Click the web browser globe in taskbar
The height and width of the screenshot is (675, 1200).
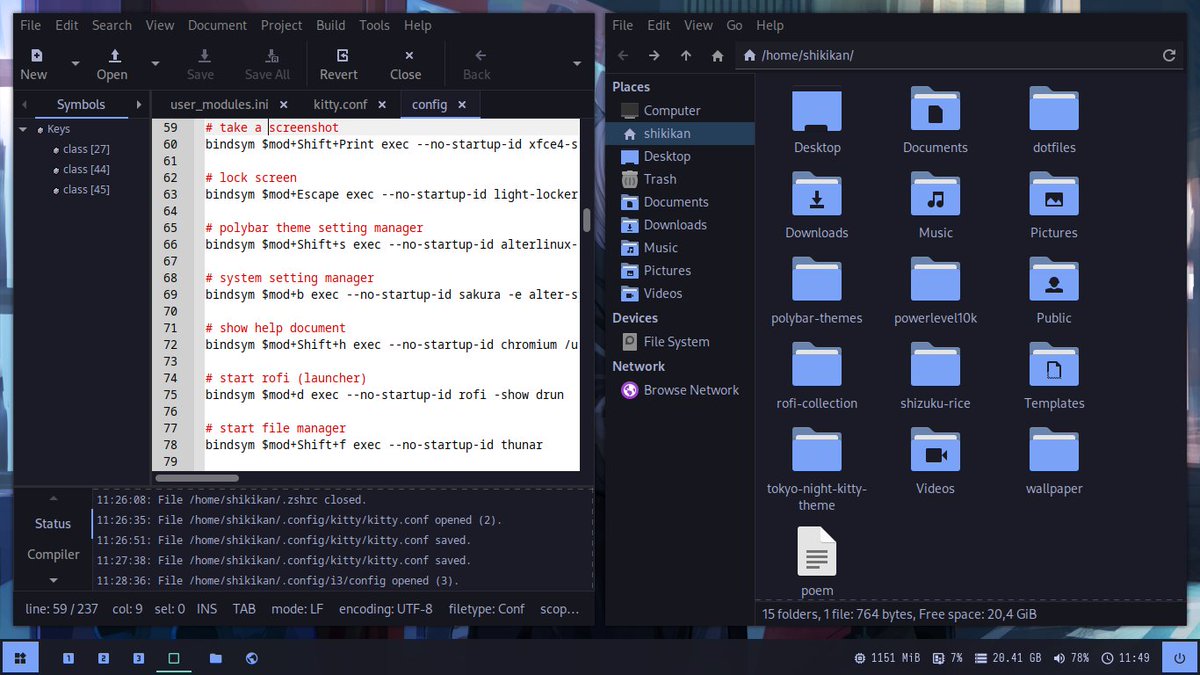tap(252, 658)
